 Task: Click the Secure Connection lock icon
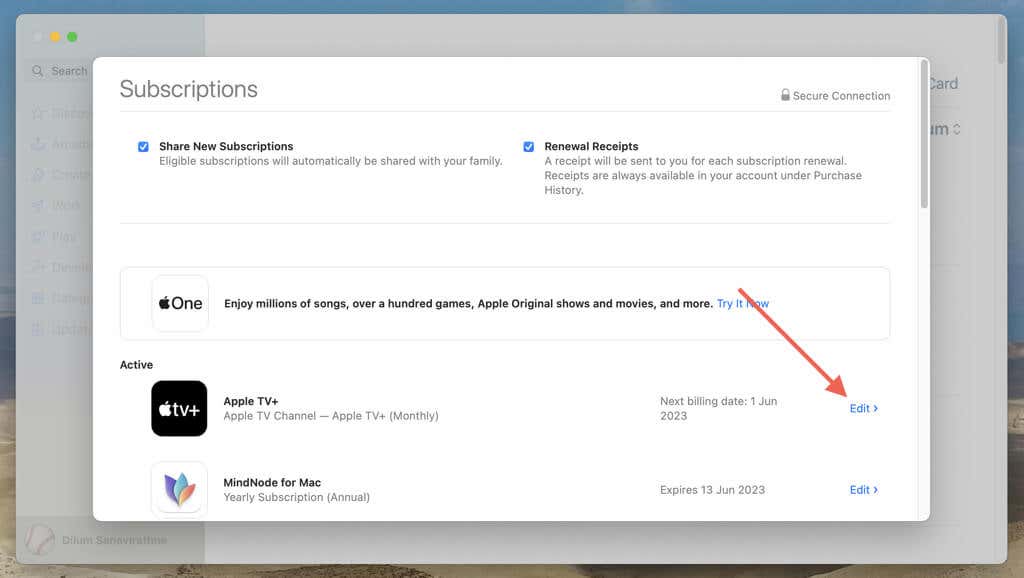point(787,95)
